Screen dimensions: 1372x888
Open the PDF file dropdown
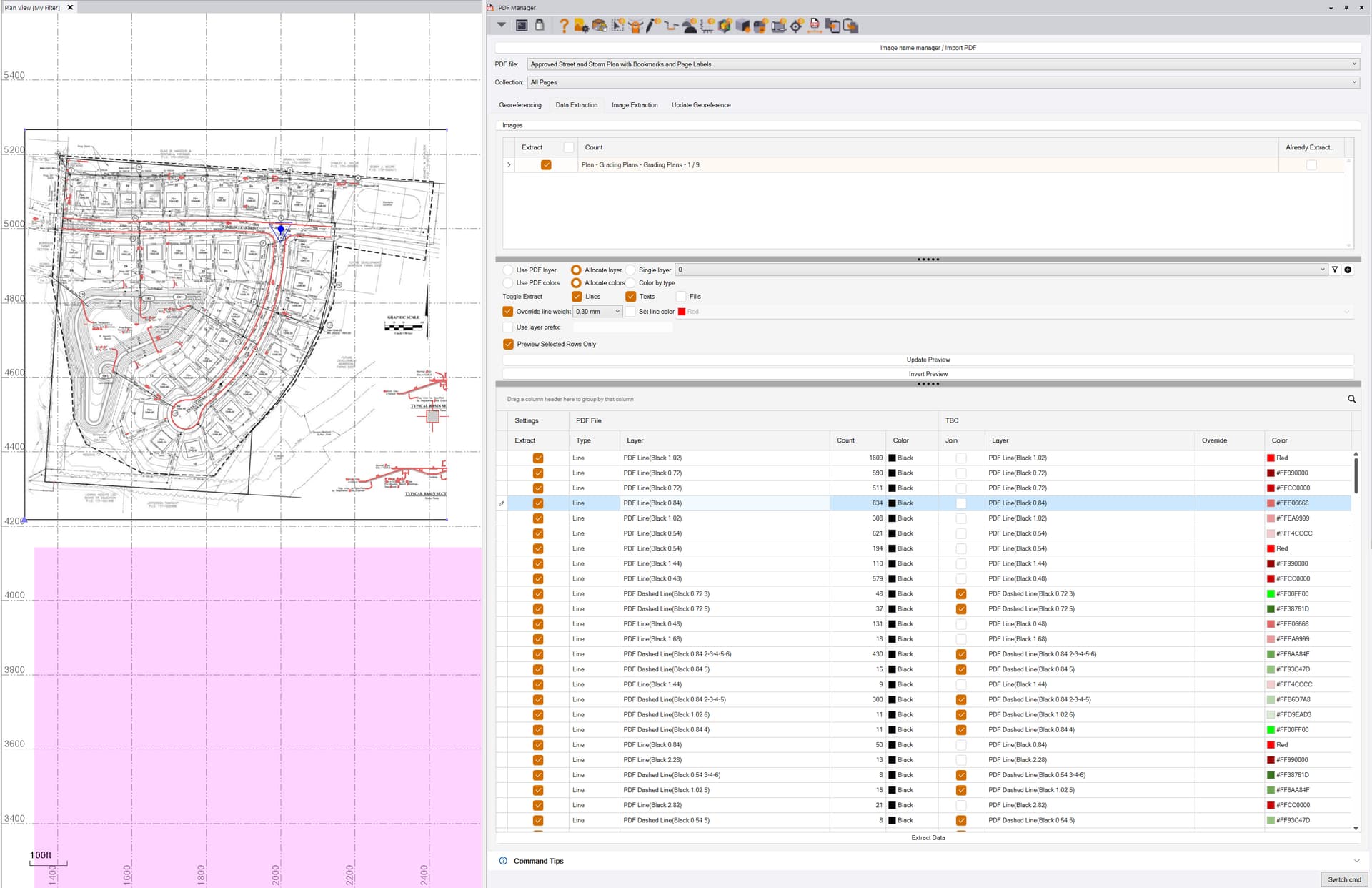pyautogui.click(x=1353, y=64)
